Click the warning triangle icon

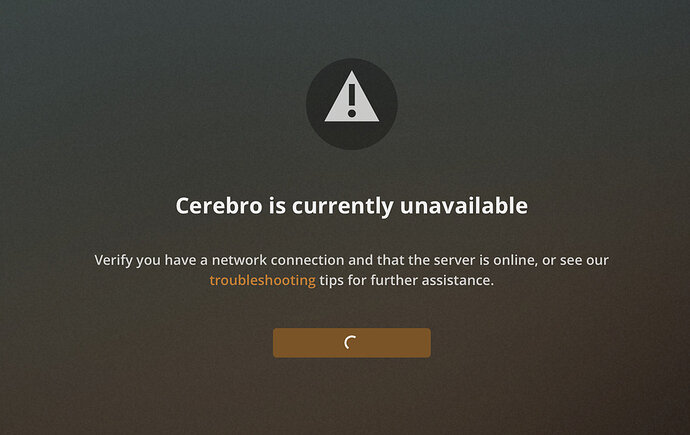[x=352, y=98]
